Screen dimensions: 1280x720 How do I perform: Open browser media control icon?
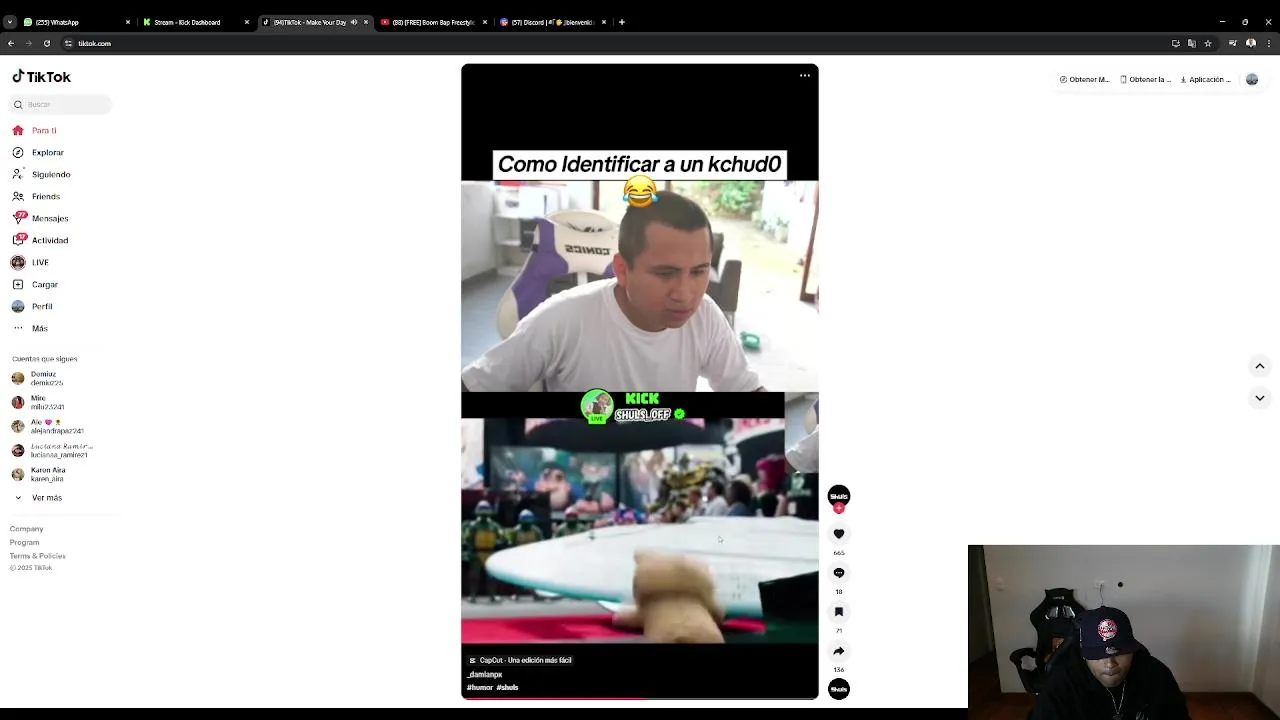1233,43
